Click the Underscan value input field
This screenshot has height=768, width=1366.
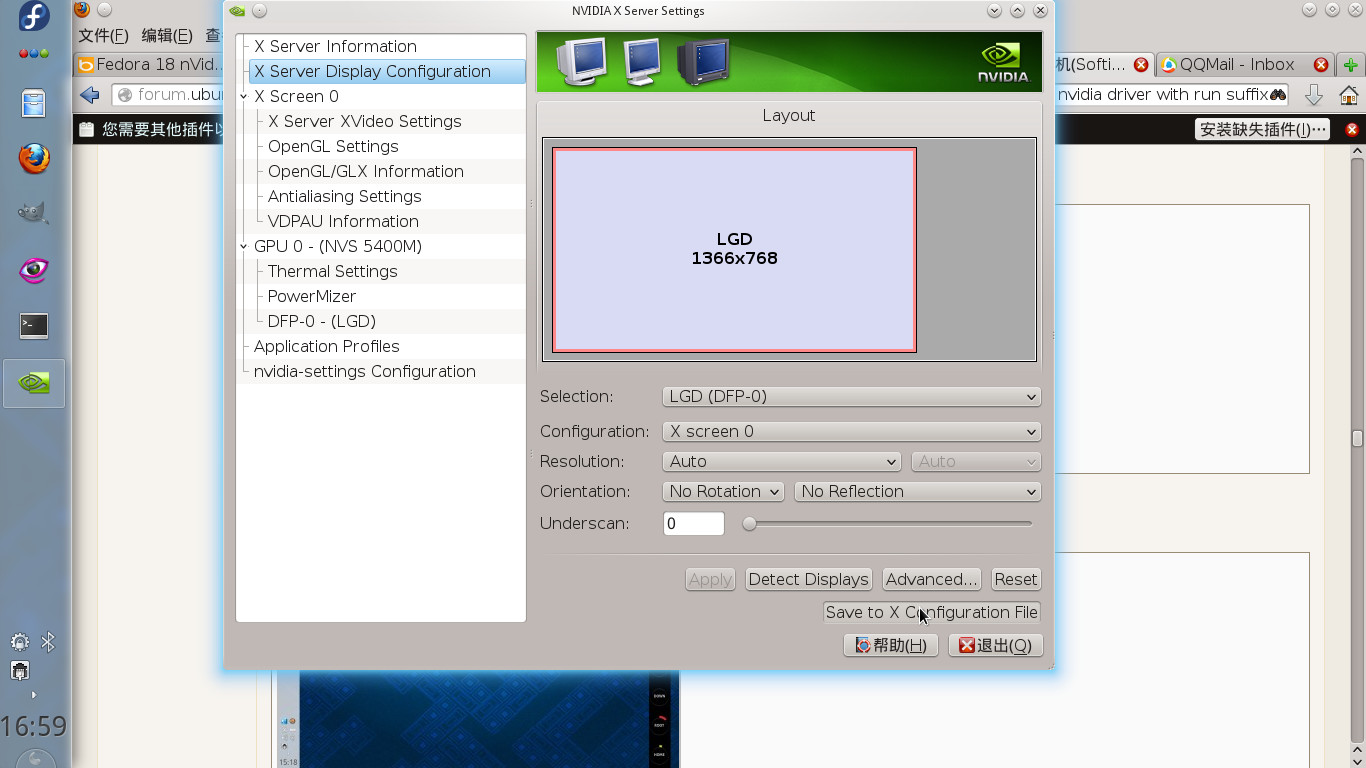[x=693, y=524]
